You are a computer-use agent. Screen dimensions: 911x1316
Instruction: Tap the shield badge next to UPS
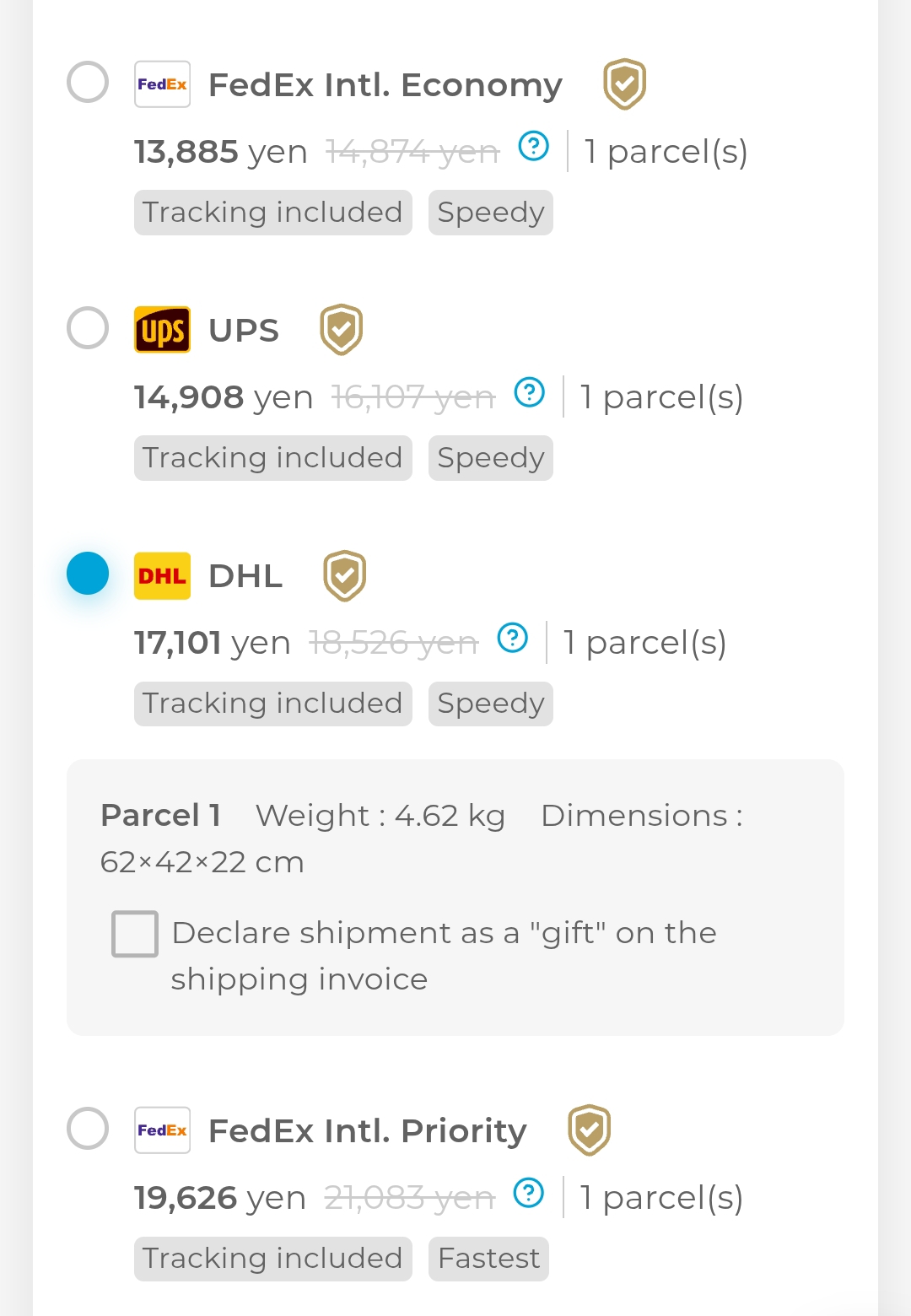pyautogui.click(x=342, y=330)
